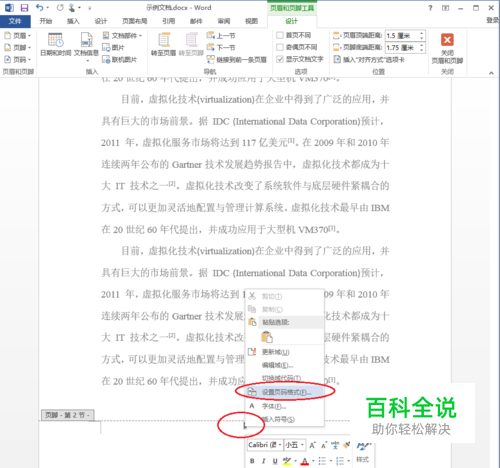Toggle 奇偶页不同 checkbox
The image size is (500, 468).
click(x=280, y=47)
